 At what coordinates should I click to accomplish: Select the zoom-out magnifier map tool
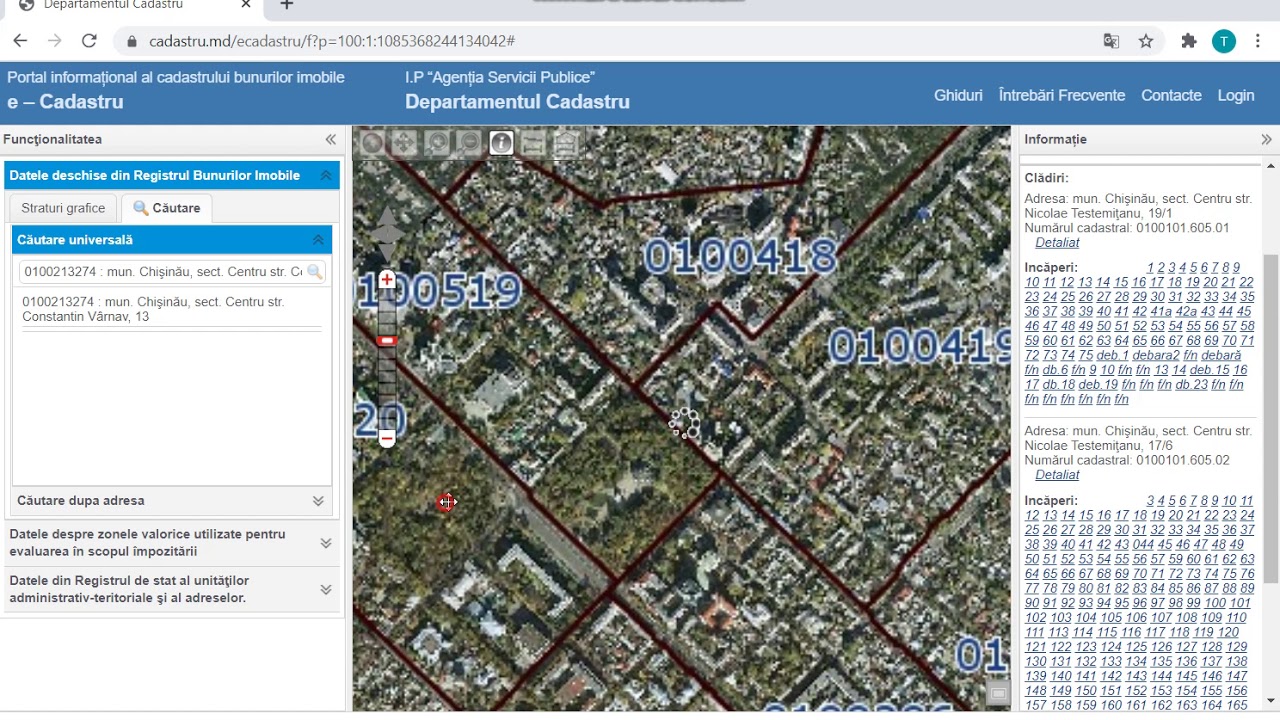(468, 143)
